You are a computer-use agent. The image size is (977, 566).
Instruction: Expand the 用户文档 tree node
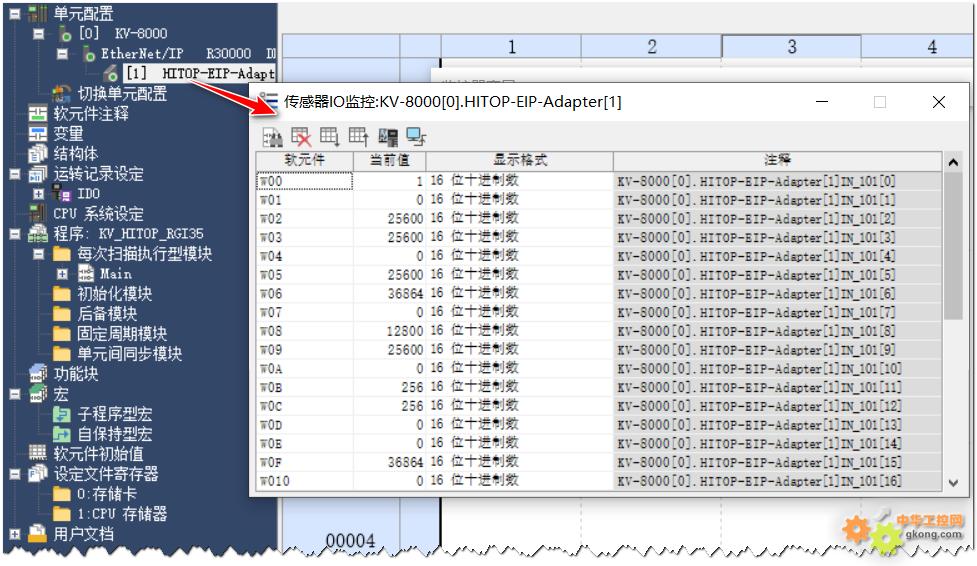point(14,534)
